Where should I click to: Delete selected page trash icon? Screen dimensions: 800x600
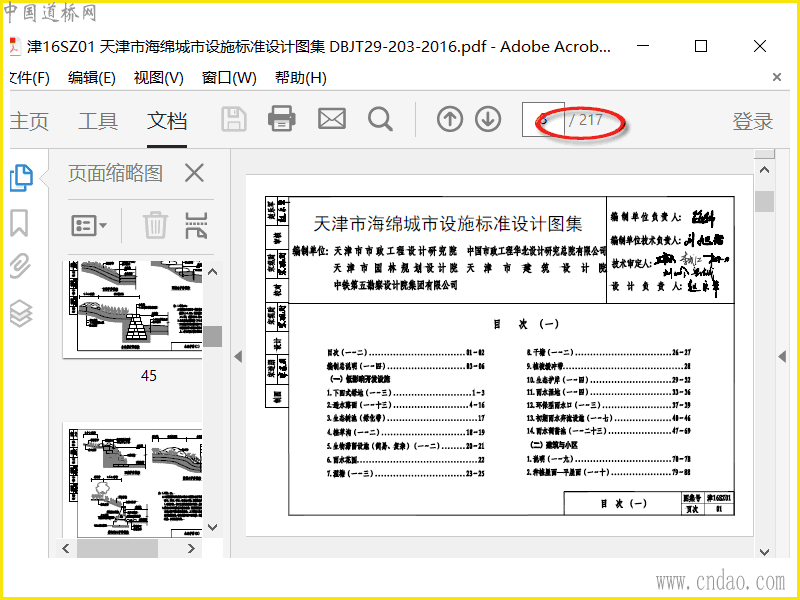tap(155, 225)
